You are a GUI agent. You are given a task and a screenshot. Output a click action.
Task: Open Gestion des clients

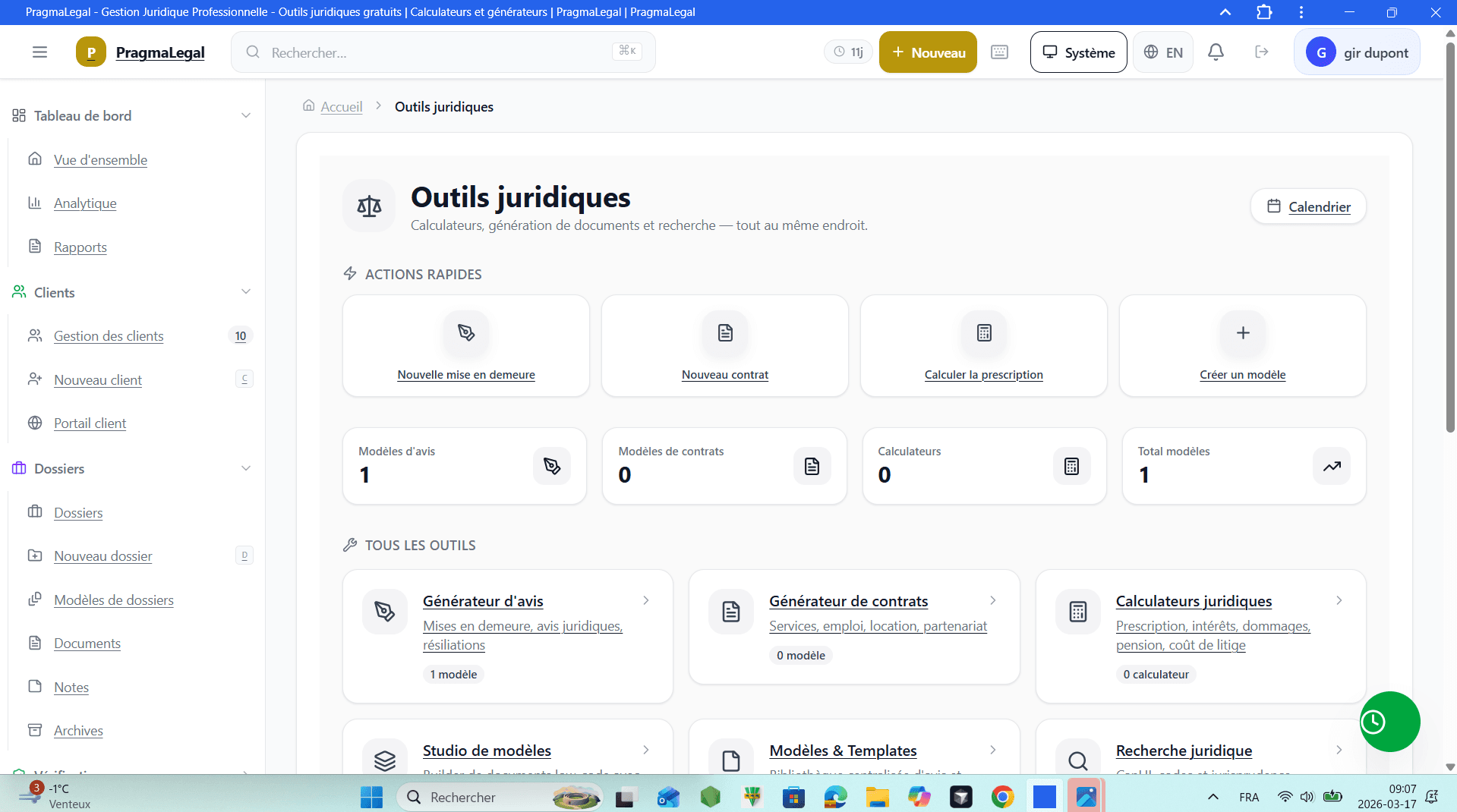tap(109, 335)
